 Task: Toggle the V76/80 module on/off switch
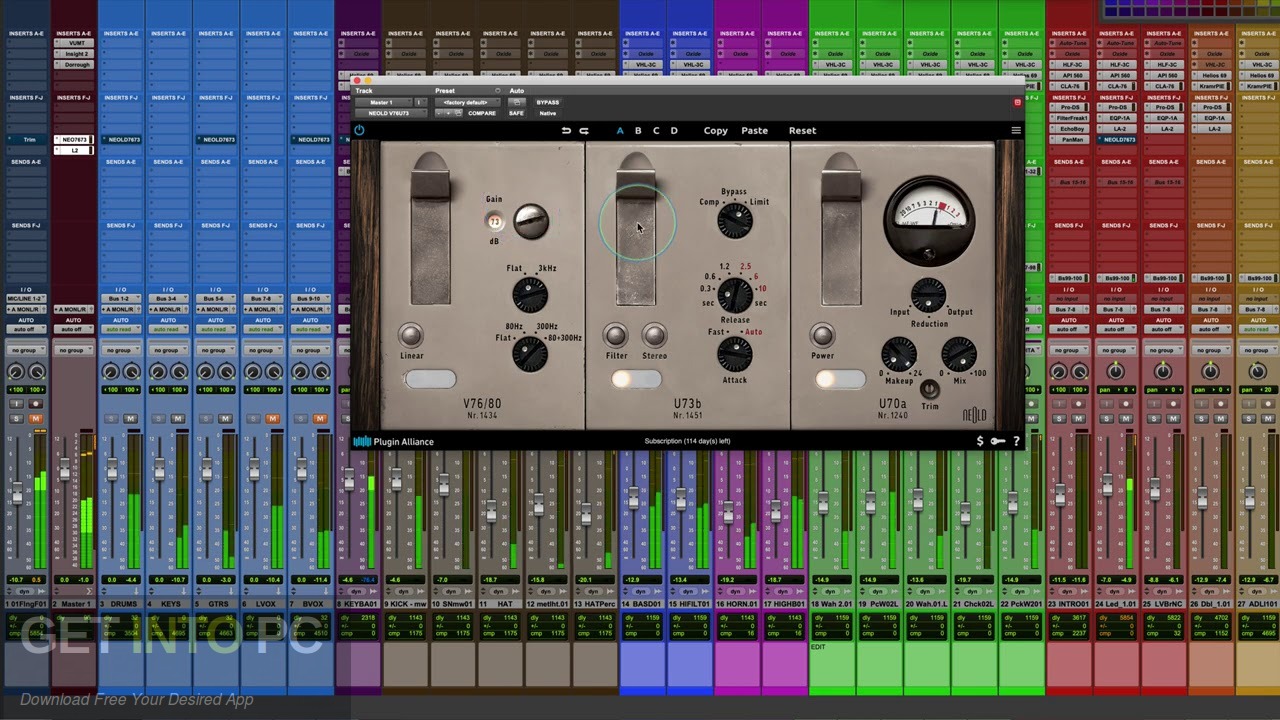tap(431, 379)
